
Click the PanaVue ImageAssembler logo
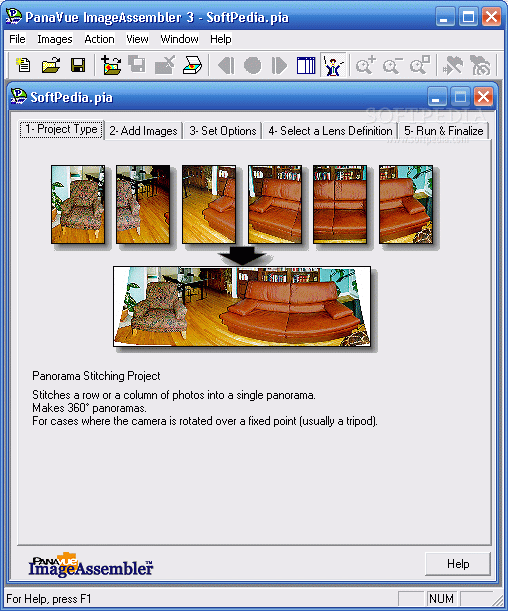pos(90,565)
